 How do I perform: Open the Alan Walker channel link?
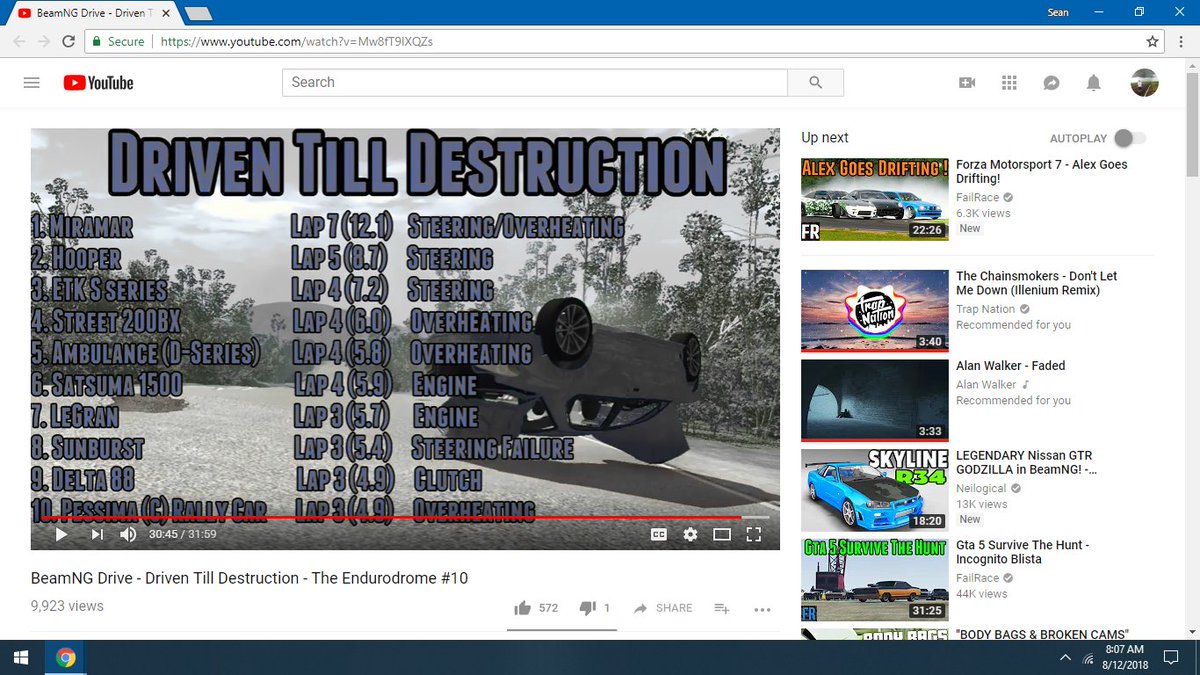986,384
